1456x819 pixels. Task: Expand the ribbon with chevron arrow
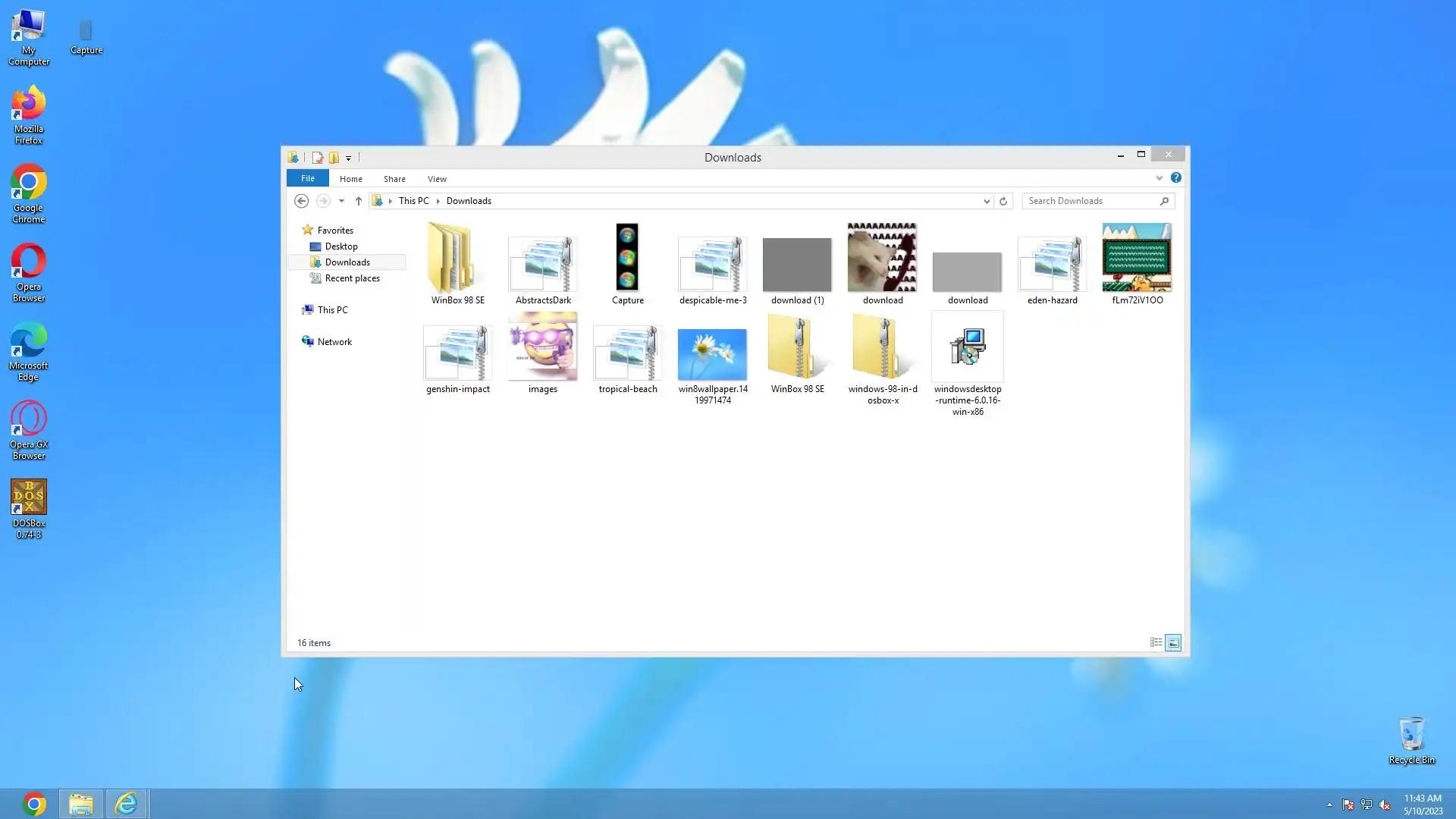tap(1159, 178)
